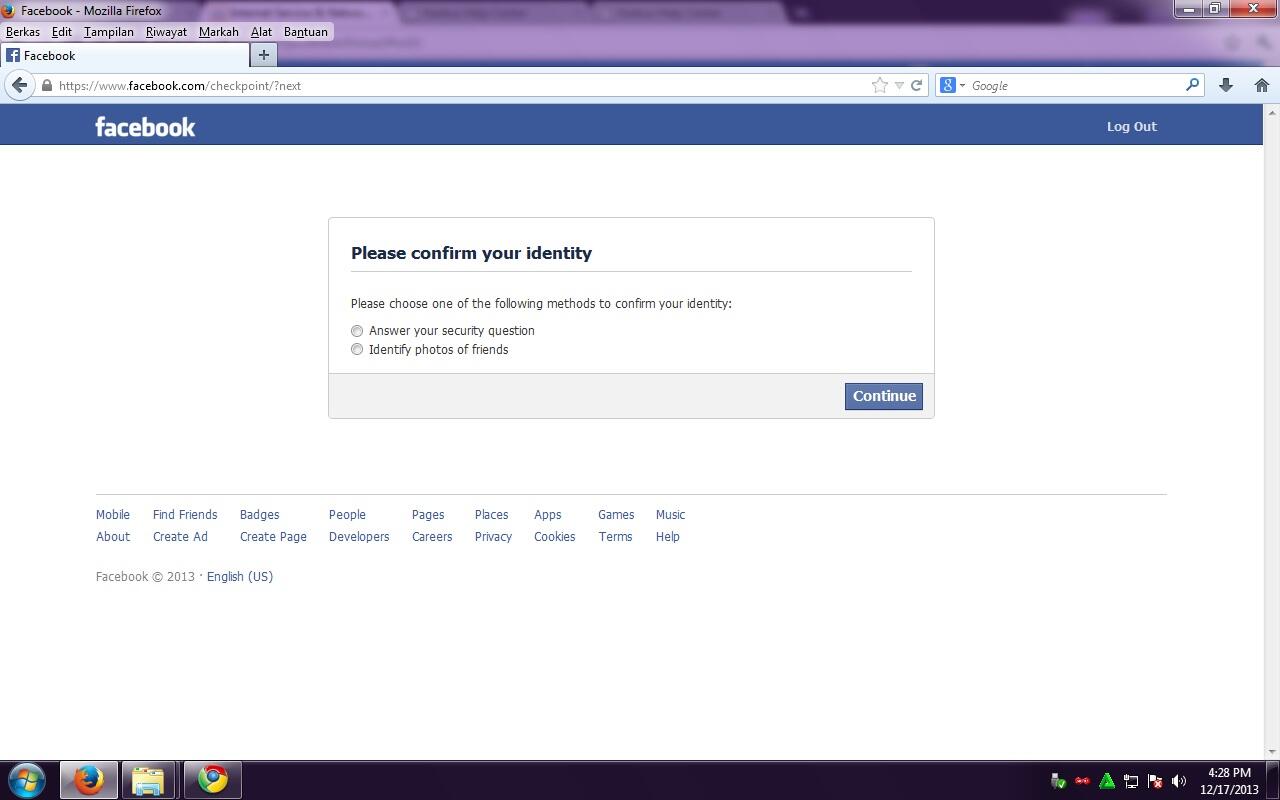Click the taskbar clock showing 4:28 PM
Screen dimensions: 1280x800
pos(1229,781)
